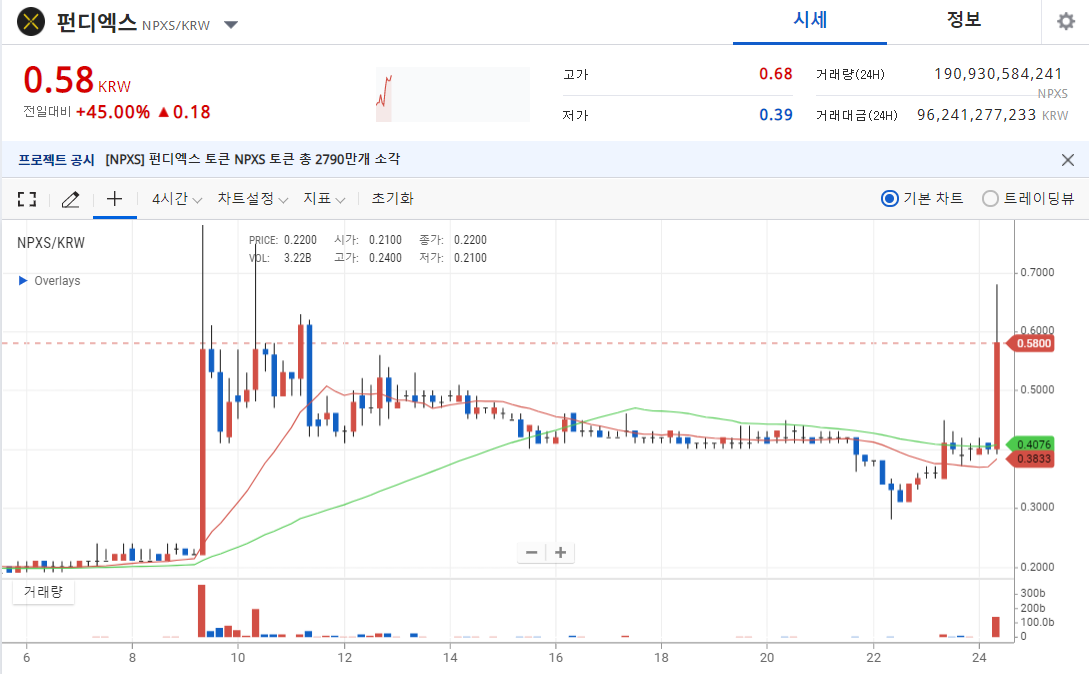Switch to the 정보 tab
Image resolution: width=1089 pixels, height=674 pixels.
point(964,21)
